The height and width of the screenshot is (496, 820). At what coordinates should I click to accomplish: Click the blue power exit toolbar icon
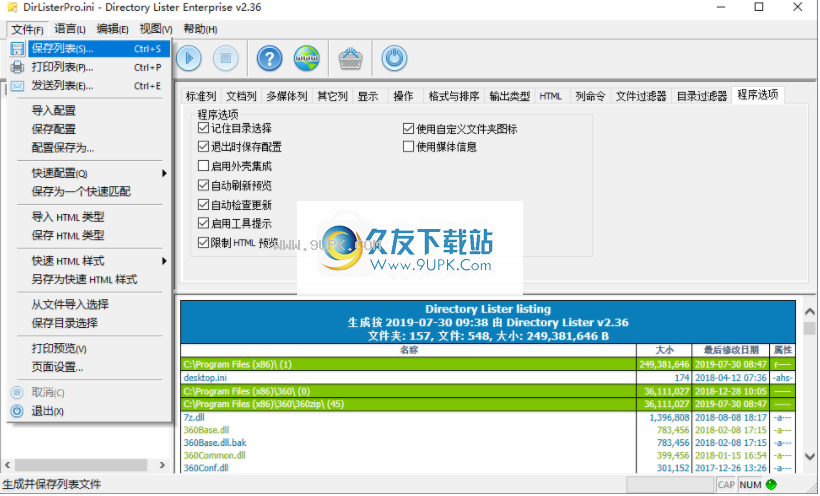click(394, 58)
